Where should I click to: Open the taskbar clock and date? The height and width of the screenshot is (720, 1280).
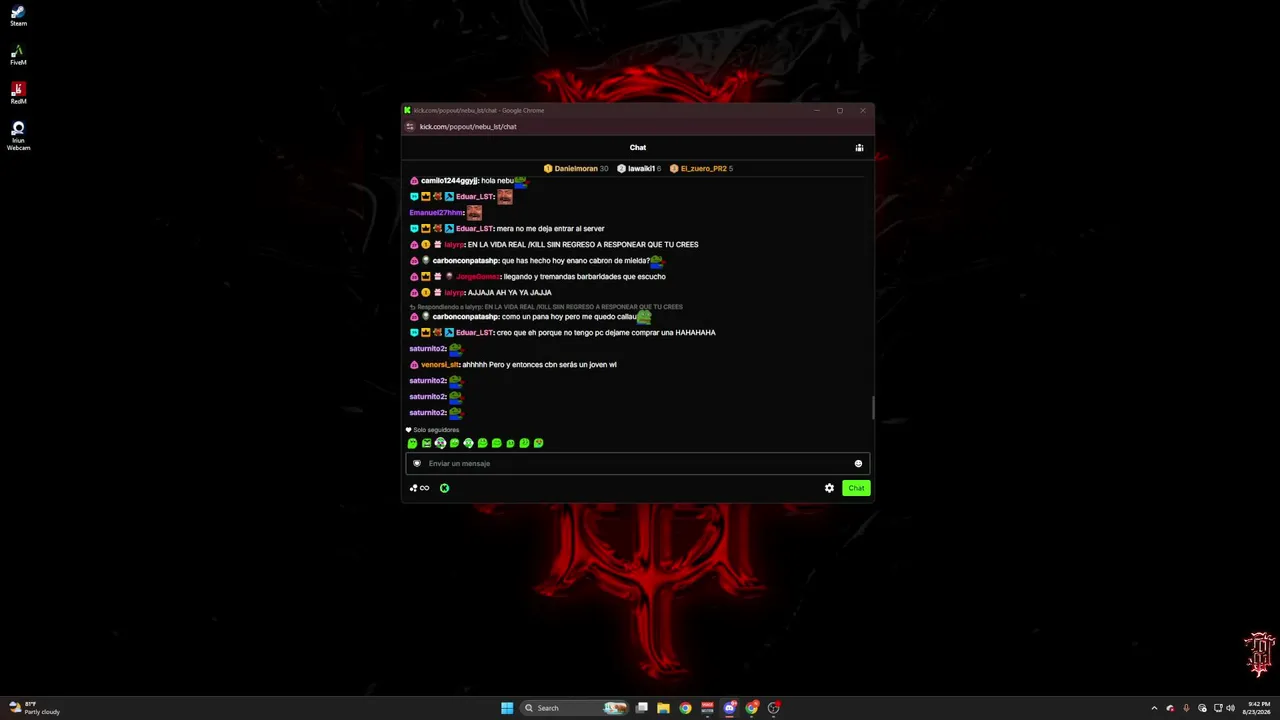(x=1258, y=708)
